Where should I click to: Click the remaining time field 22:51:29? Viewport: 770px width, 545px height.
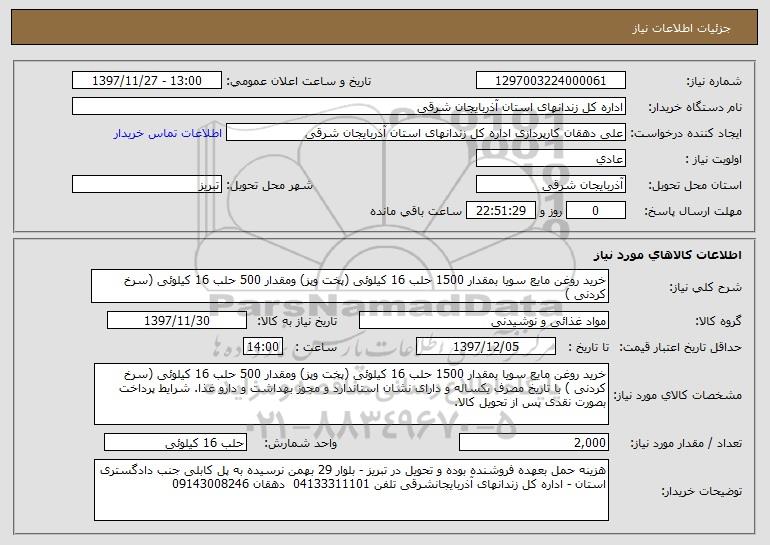coord(500,211)
